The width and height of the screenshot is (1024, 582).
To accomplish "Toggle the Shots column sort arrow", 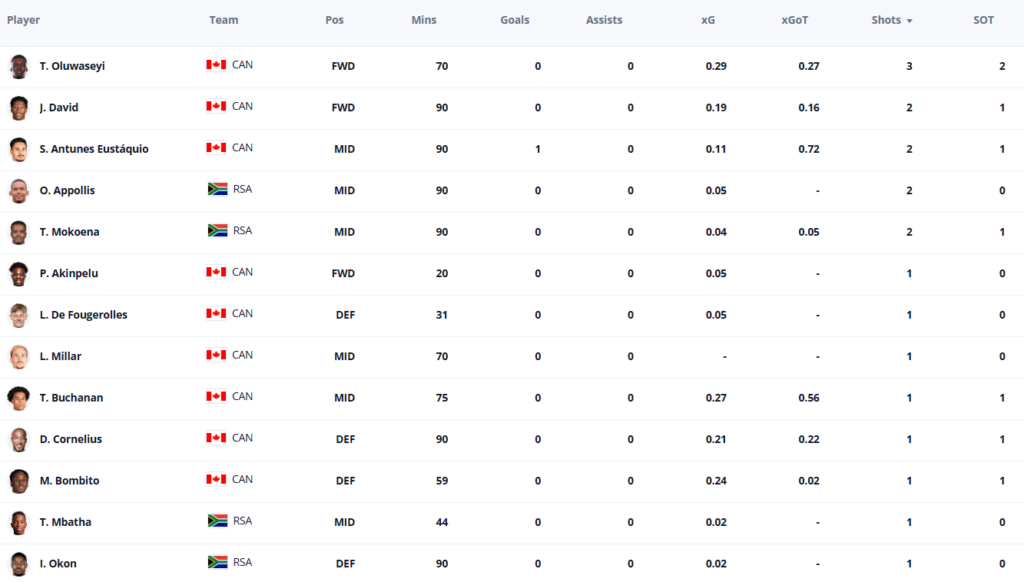I will pyautogui.click(x=909, y=21).
